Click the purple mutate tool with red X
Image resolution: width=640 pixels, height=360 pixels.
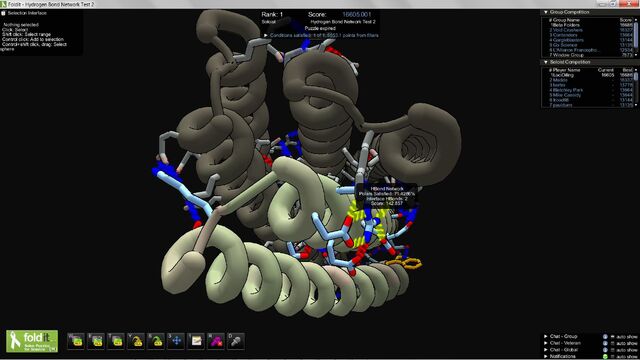tap(216, 341)
